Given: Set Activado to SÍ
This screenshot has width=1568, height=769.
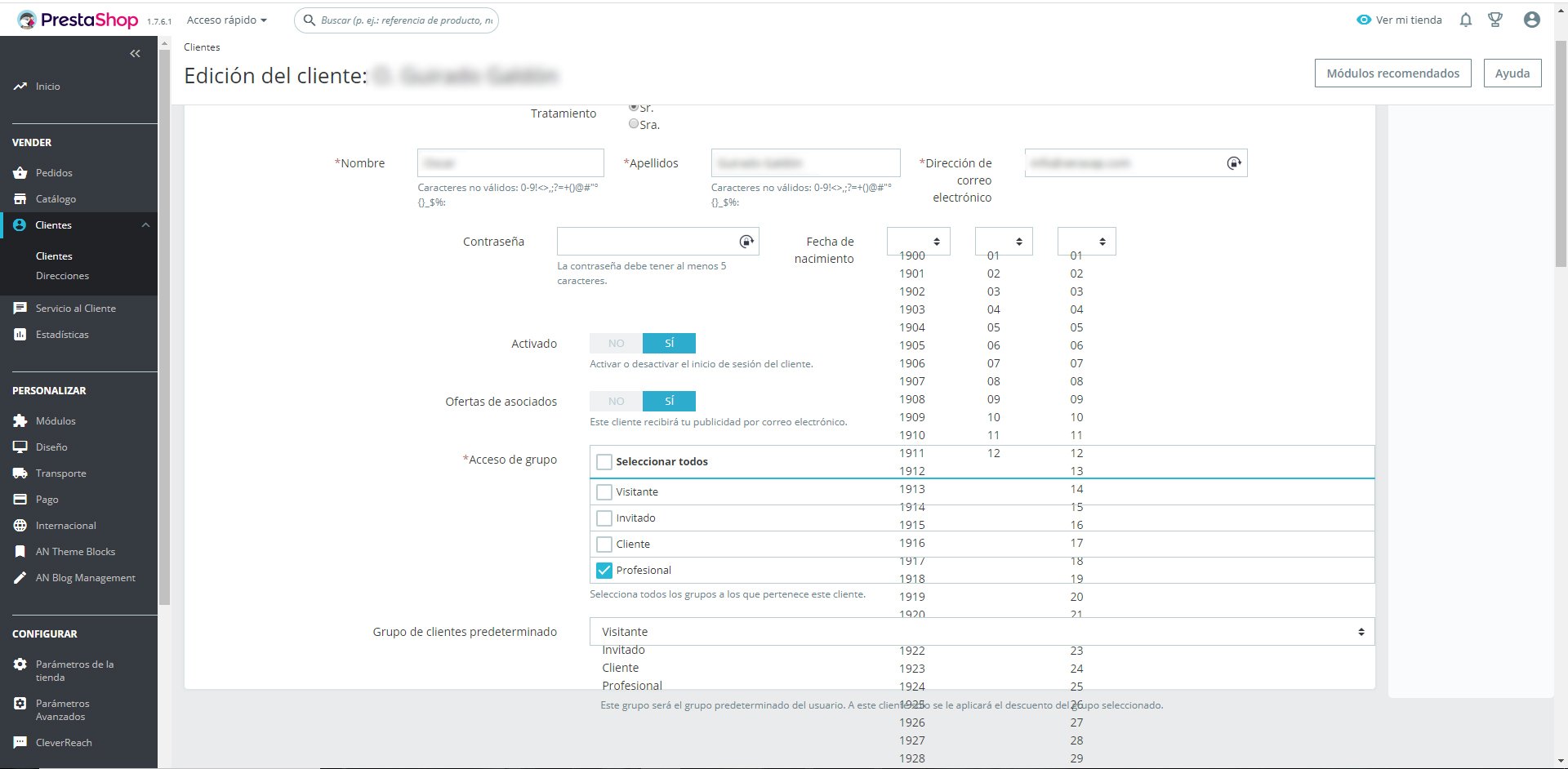Looking at the screenshot, I should 669,343.
